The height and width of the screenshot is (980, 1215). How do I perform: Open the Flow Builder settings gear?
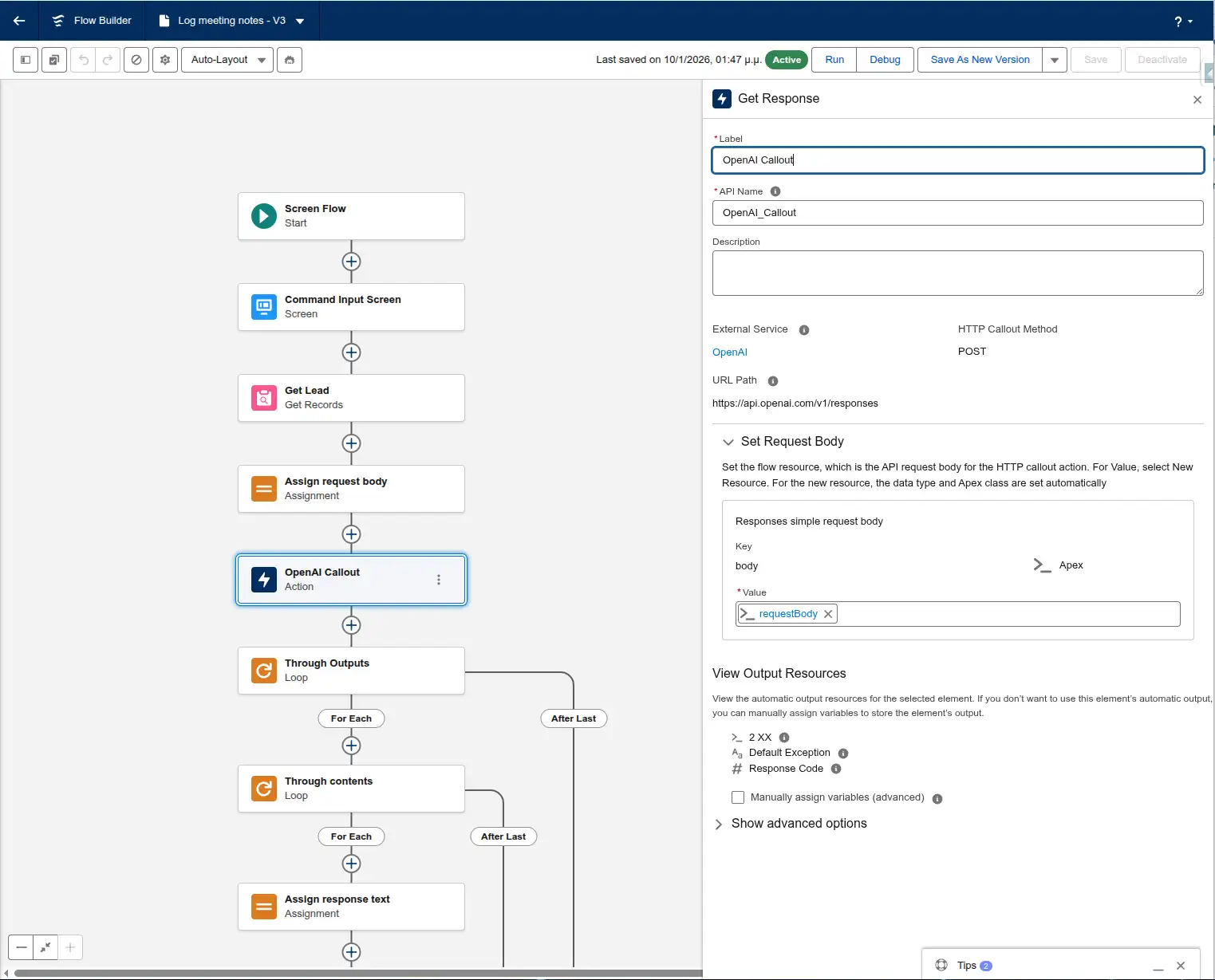pos(164,60)
